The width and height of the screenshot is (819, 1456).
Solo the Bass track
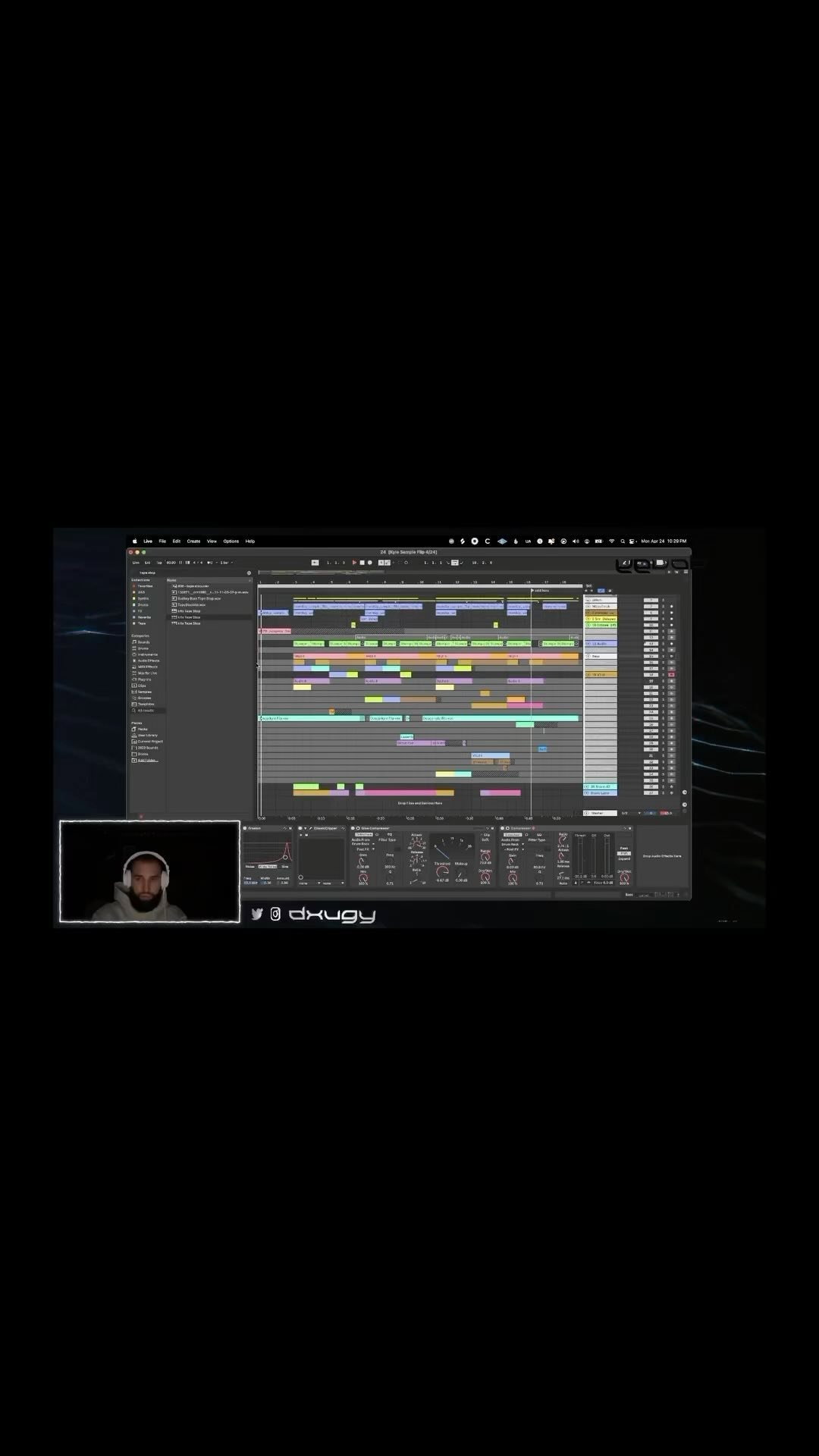point(664,656)
